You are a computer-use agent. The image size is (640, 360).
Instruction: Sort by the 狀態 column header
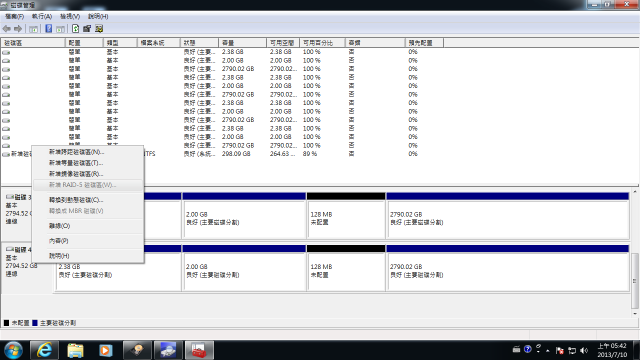[199, 43]
